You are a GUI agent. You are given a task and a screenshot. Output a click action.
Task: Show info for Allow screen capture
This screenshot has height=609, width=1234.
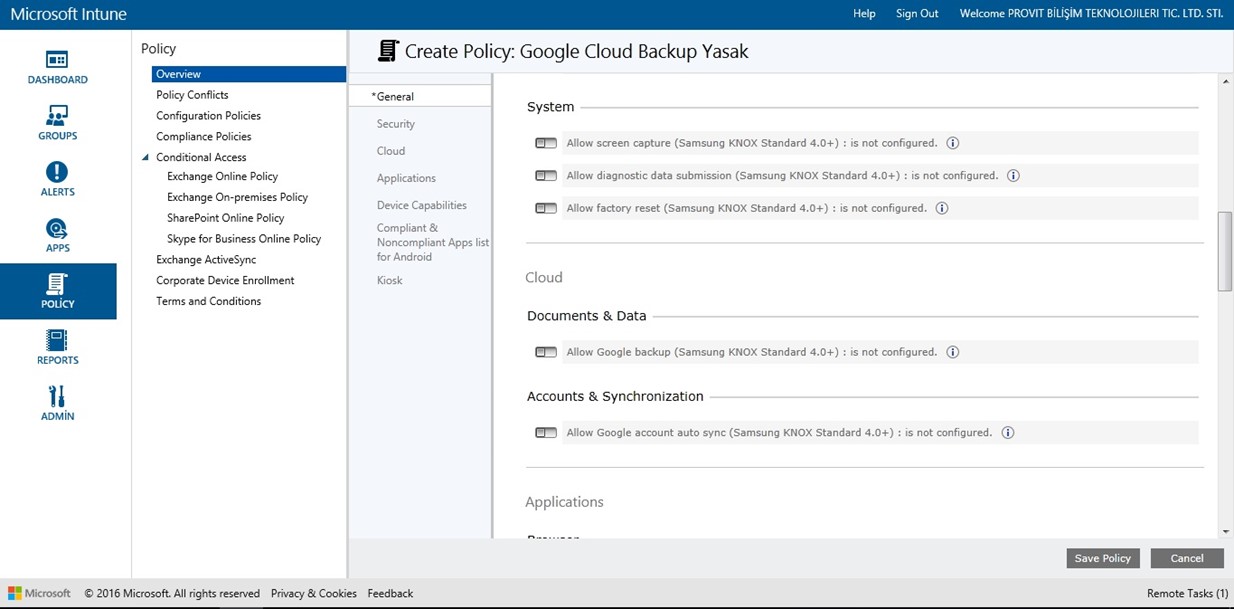point(953,143)
